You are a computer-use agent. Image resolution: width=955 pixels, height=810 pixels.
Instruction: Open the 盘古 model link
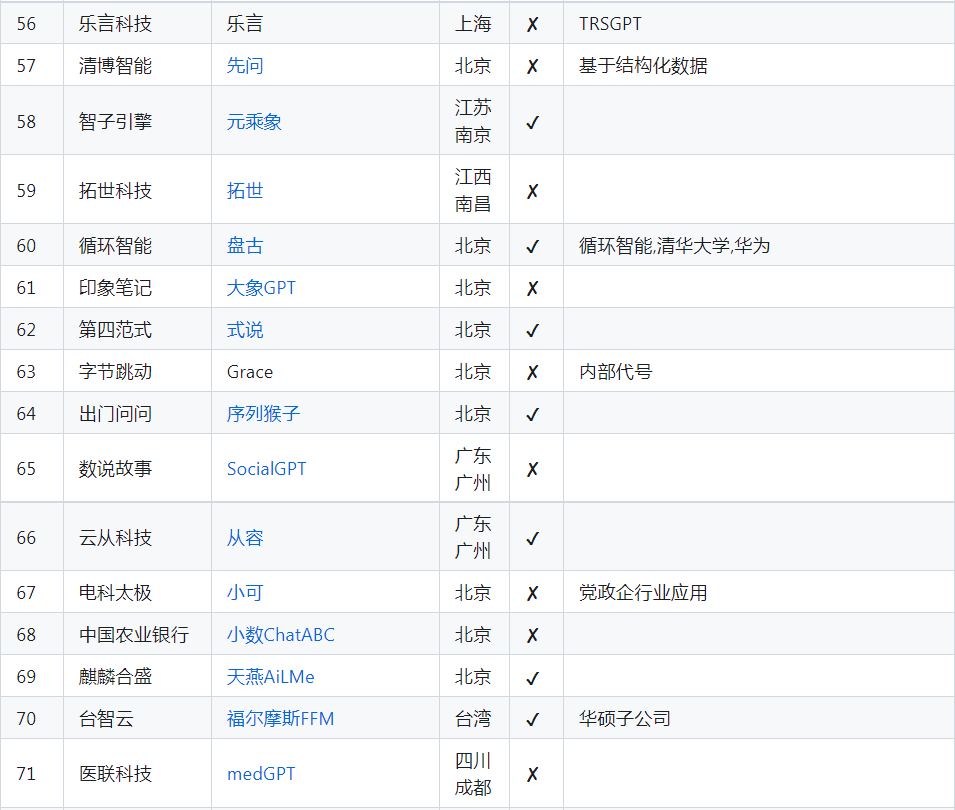pyautogui.click(x=245, y=245)
